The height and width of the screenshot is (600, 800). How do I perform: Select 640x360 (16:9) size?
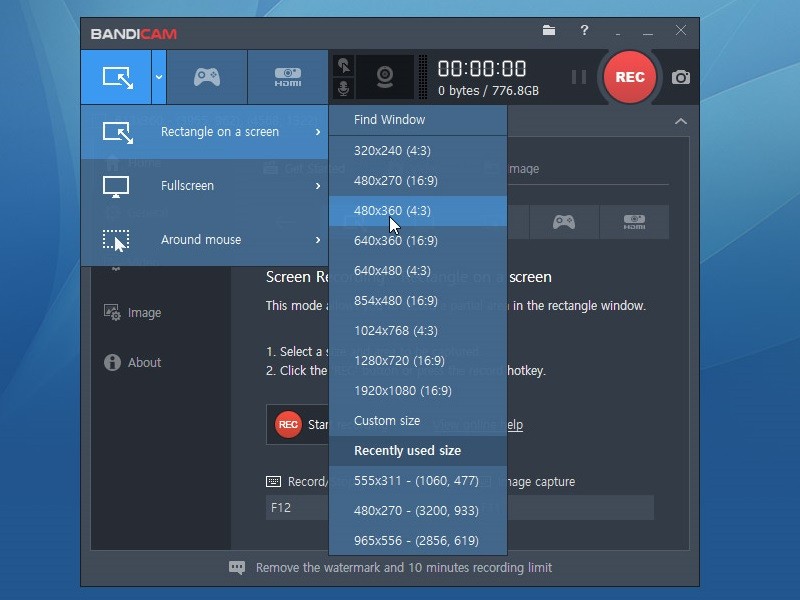pos(418,241)
